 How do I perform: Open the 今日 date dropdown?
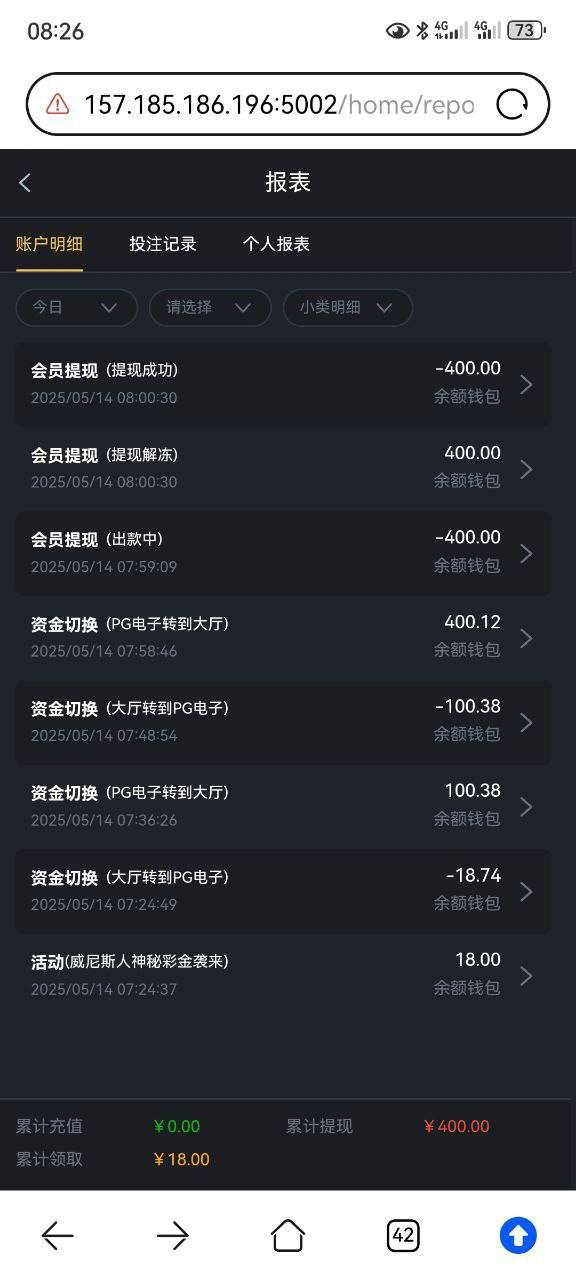(76, 308)
